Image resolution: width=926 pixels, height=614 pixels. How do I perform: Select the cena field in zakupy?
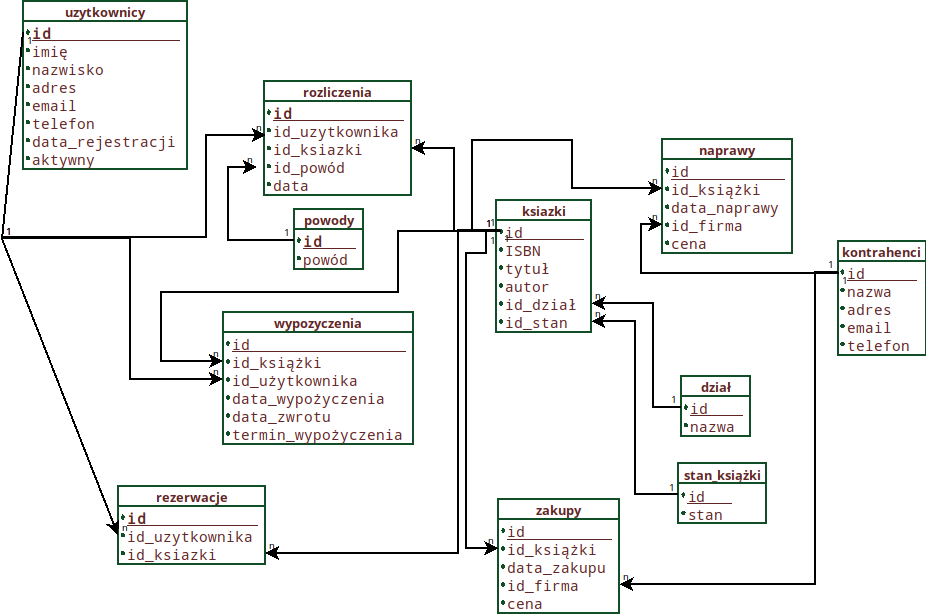pos(524,605)
